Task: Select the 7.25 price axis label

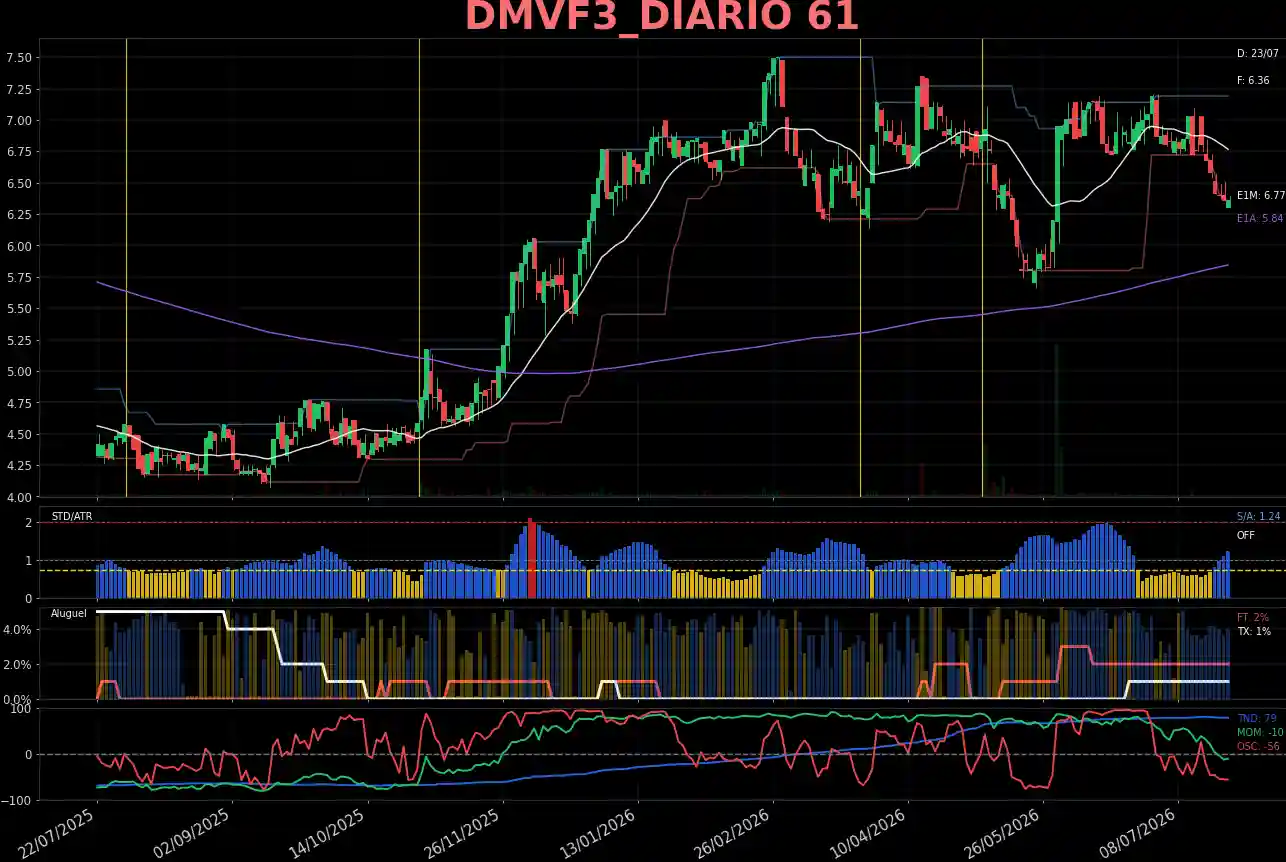Action: click(20, 90)
